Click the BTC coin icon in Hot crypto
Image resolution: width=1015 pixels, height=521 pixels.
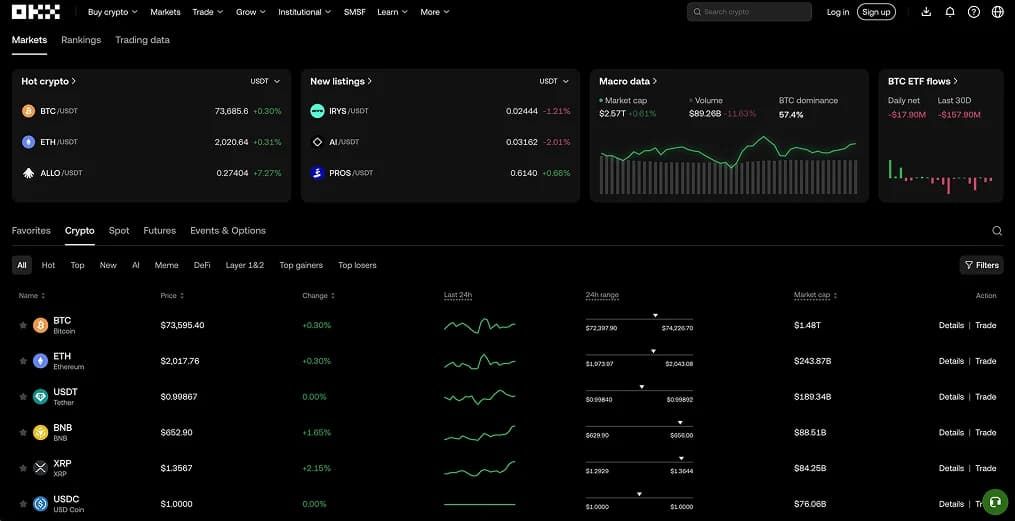pos(28,111)
